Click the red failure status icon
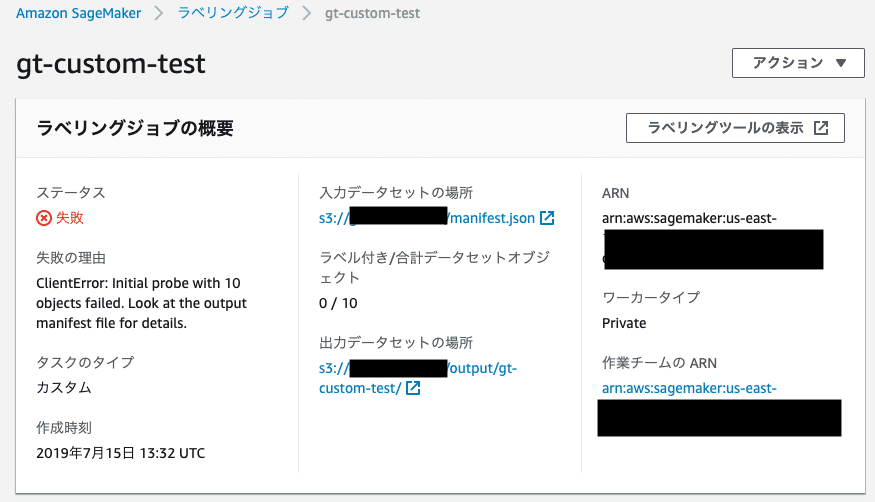The image size is (875, 502). 44,218
